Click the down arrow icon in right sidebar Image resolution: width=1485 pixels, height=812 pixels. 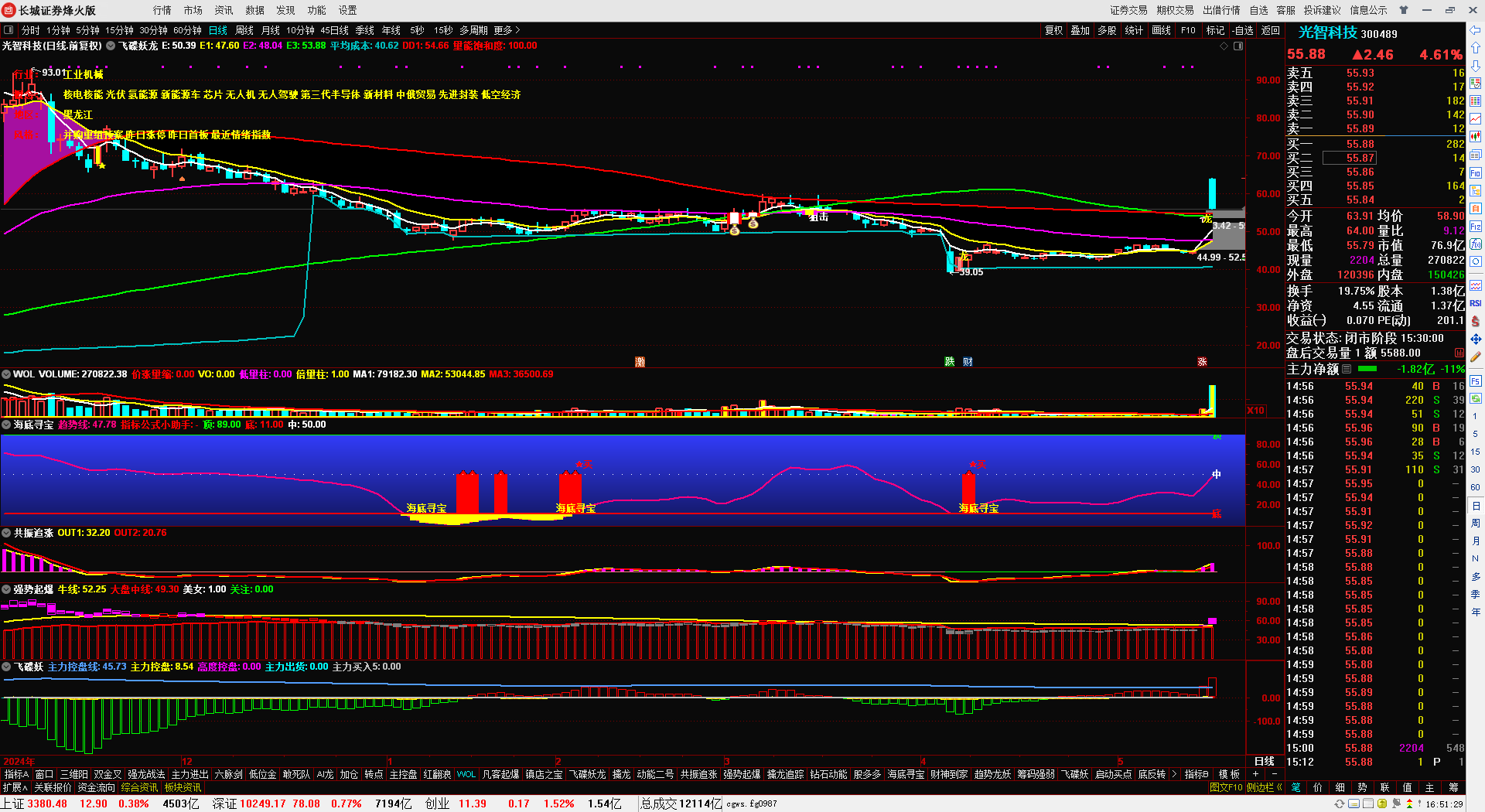tap(1476, 66)
